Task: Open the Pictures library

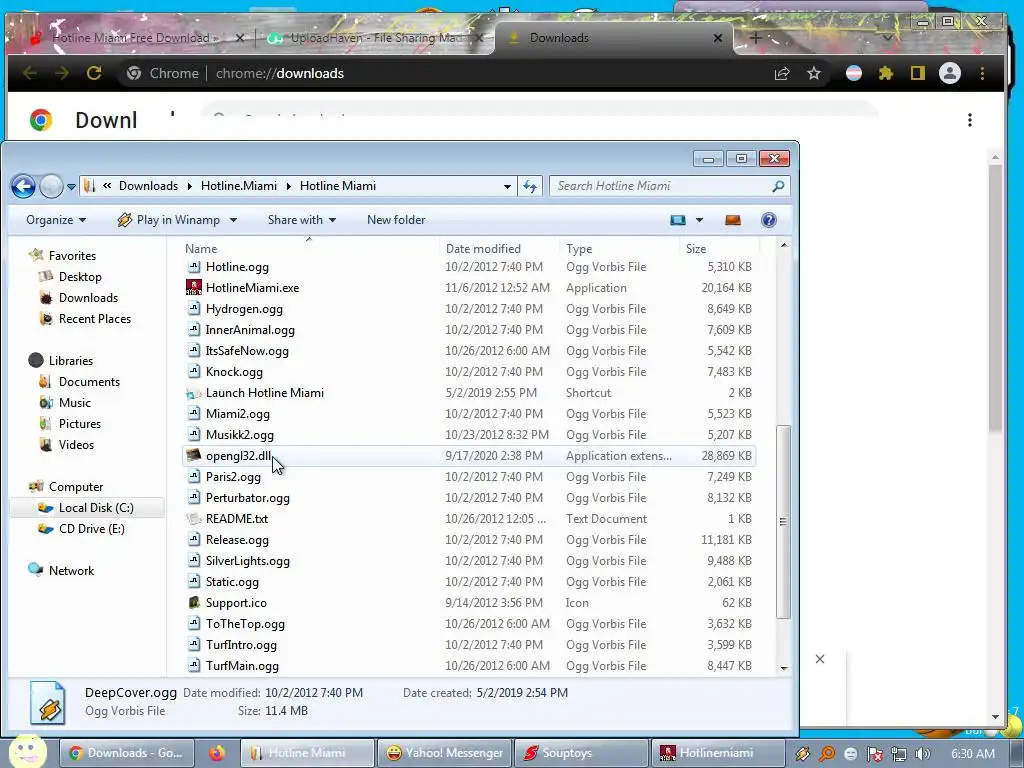Action: (80, 424)
